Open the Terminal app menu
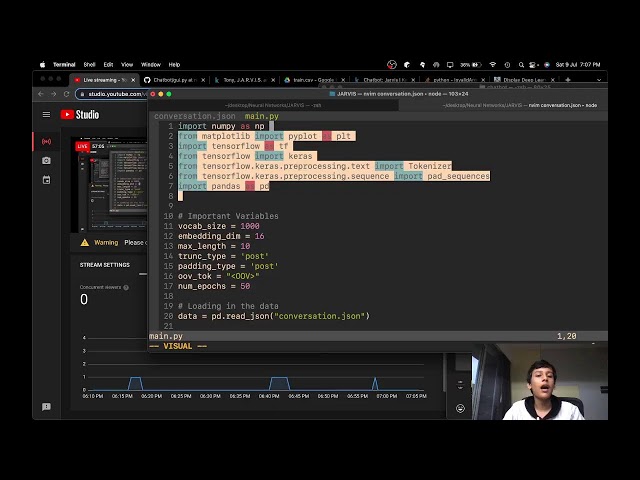The height and width of the screenshot is (480, 640). click(64, 64)
